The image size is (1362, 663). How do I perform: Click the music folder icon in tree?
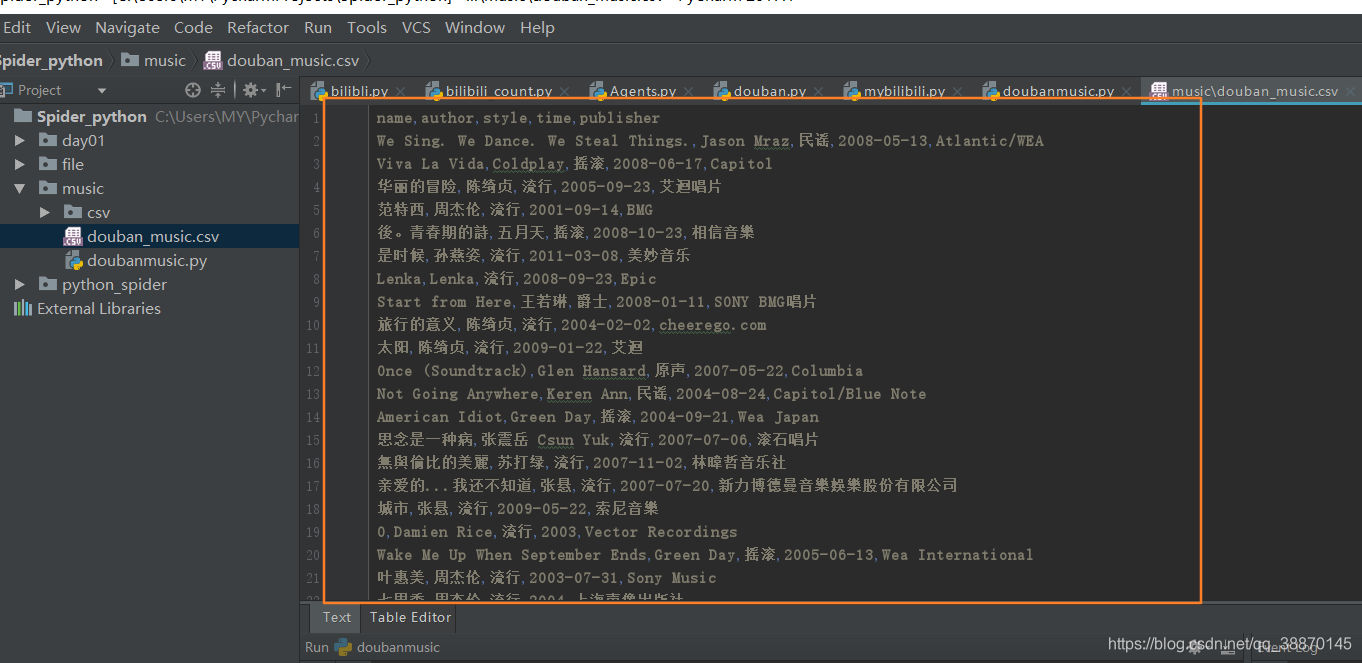pyautogui.click(x=47, y=188)
